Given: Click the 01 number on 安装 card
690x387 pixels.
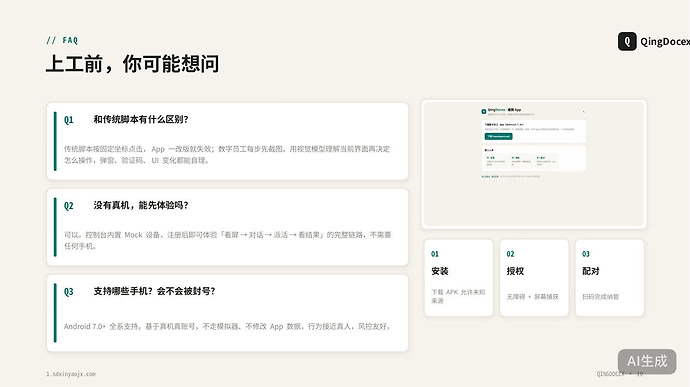Looking at the screenshot, I should (x=435, y=254).
